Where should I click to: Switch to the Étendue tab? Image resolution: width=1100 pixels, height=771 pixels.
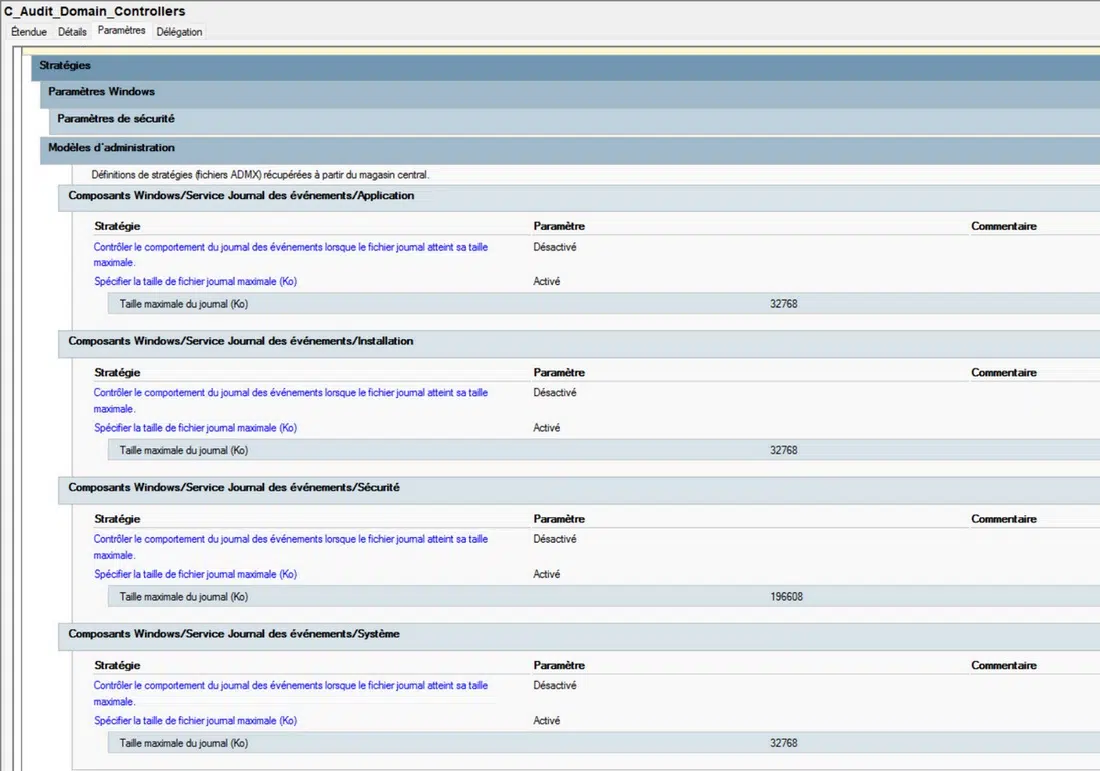29,32
